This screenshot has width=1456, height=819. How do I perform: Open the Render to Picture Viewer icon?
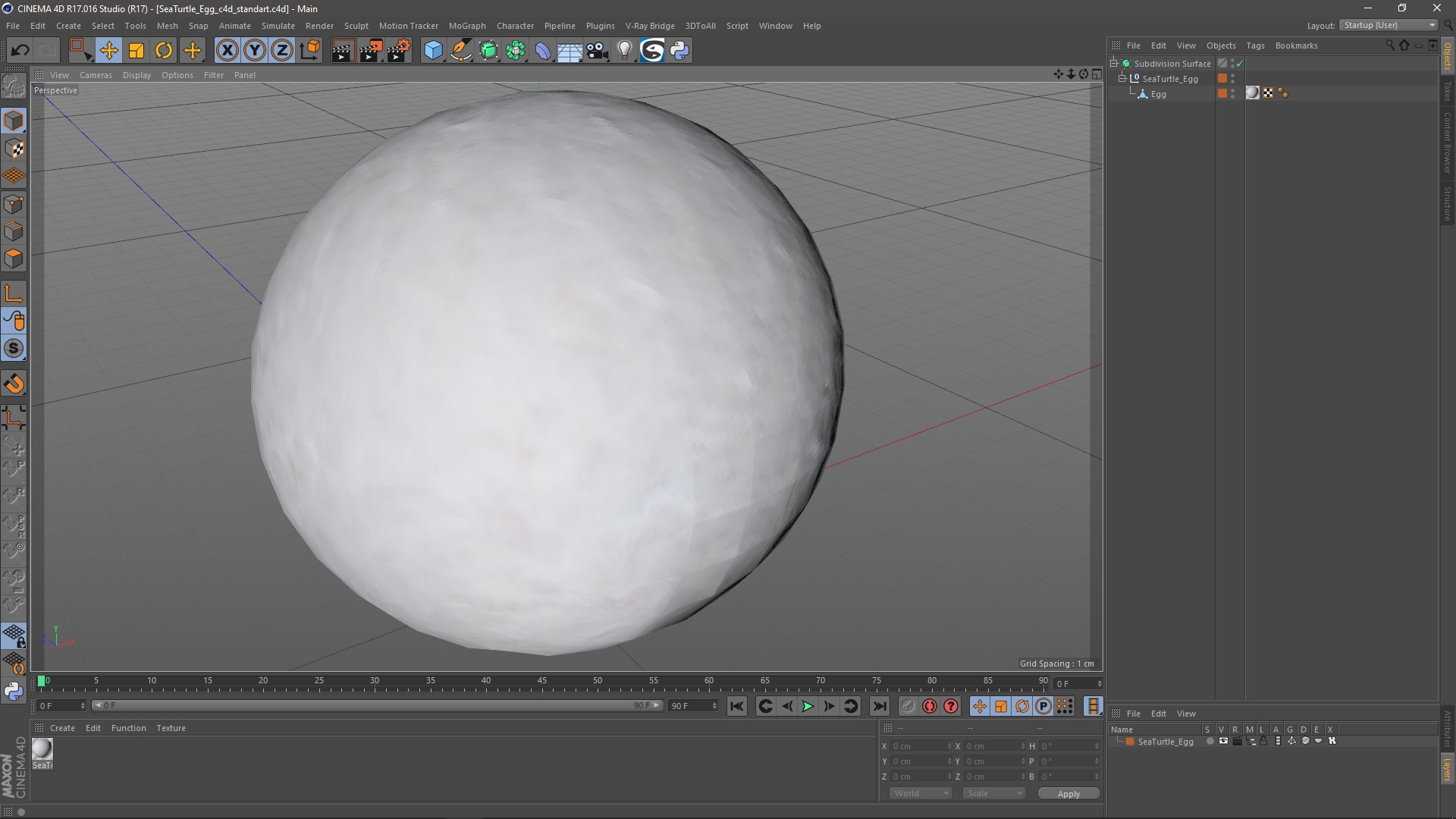coord(371,51)
